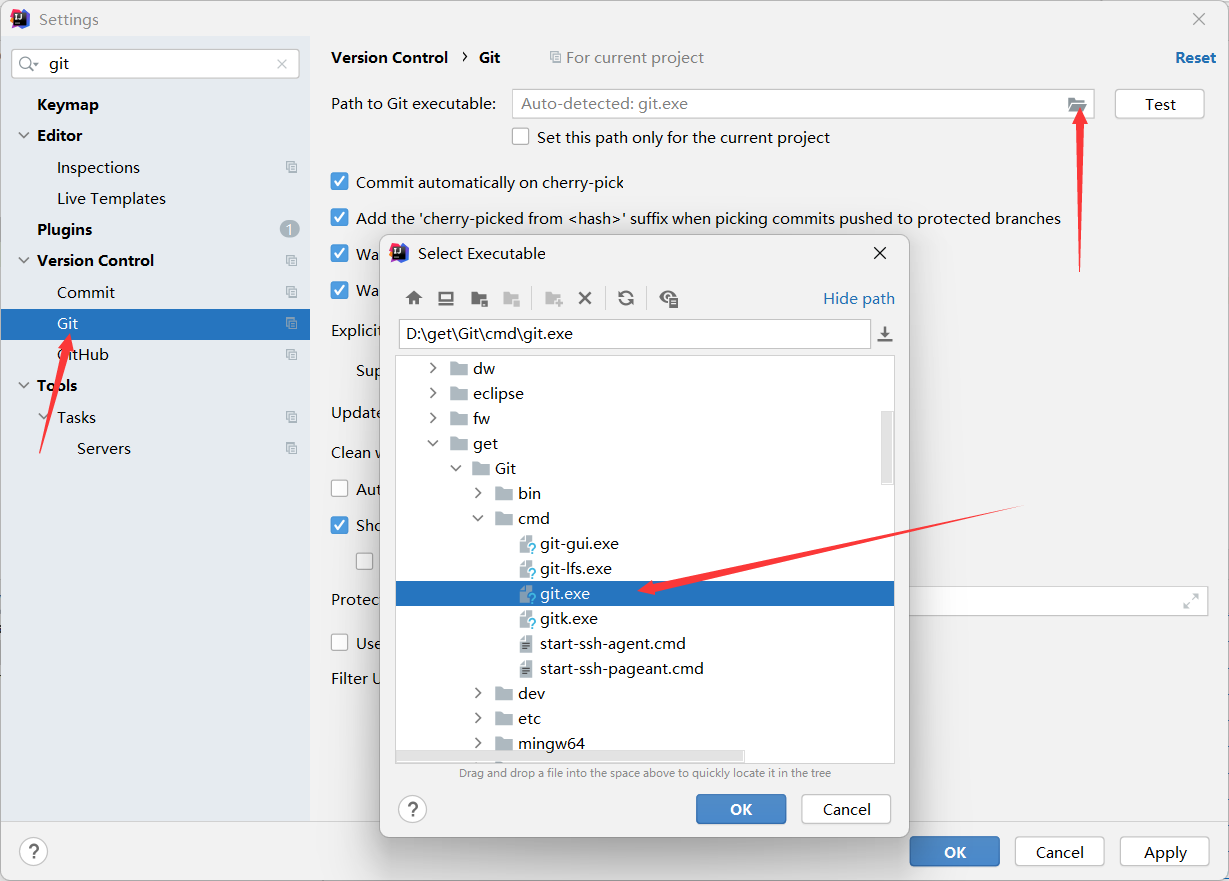Viewport: 1229px width, 881px height.
Task: Open Servers settings page
Action: click(x=104, y=448)
